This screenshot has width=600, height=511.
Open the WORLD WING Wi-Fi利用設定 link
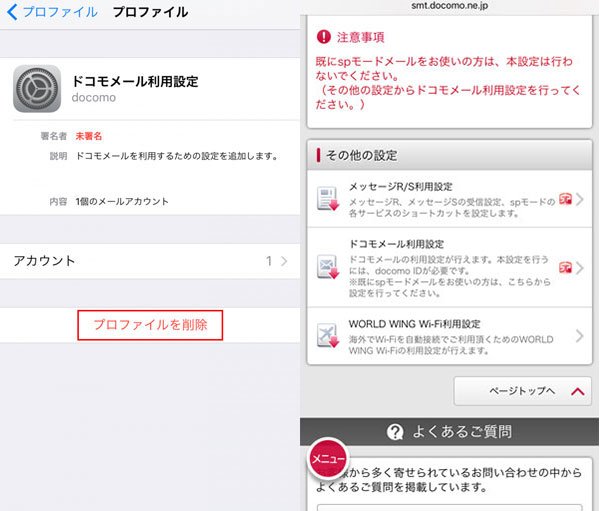[450, 336]
